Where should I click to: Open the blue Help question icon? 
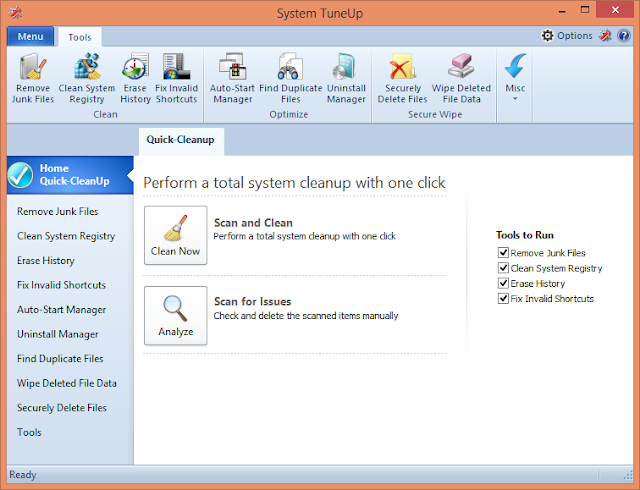tap(624, 36)
